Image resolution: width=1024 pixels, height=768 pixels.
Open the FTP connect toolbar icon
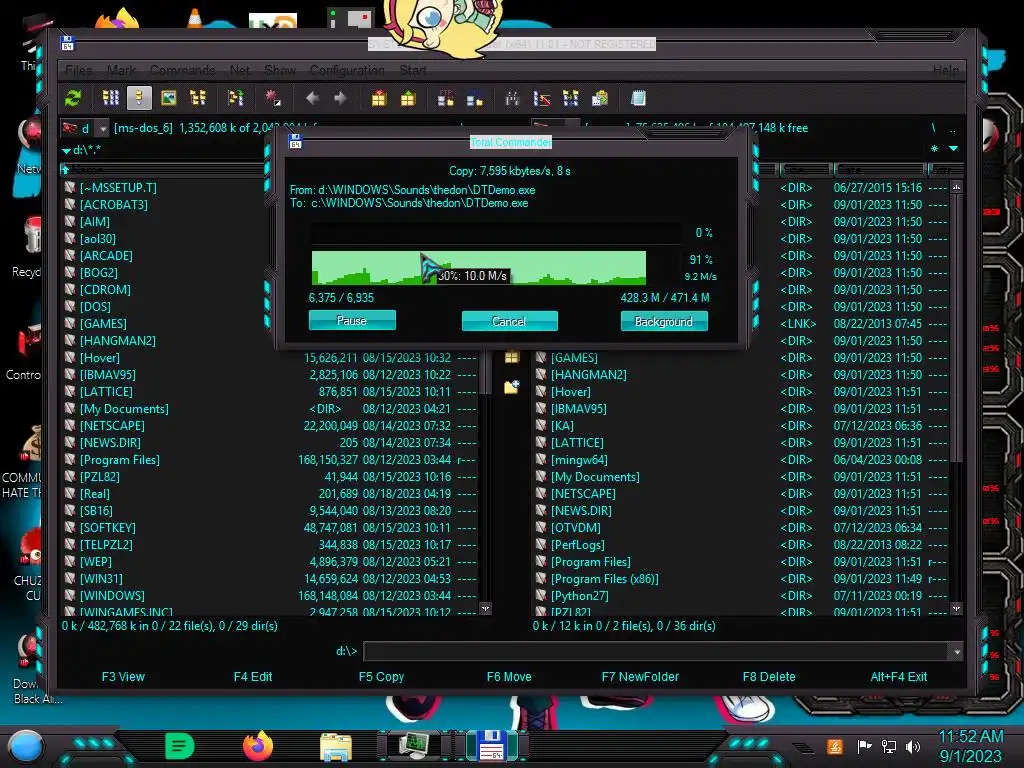pos(446,99)
